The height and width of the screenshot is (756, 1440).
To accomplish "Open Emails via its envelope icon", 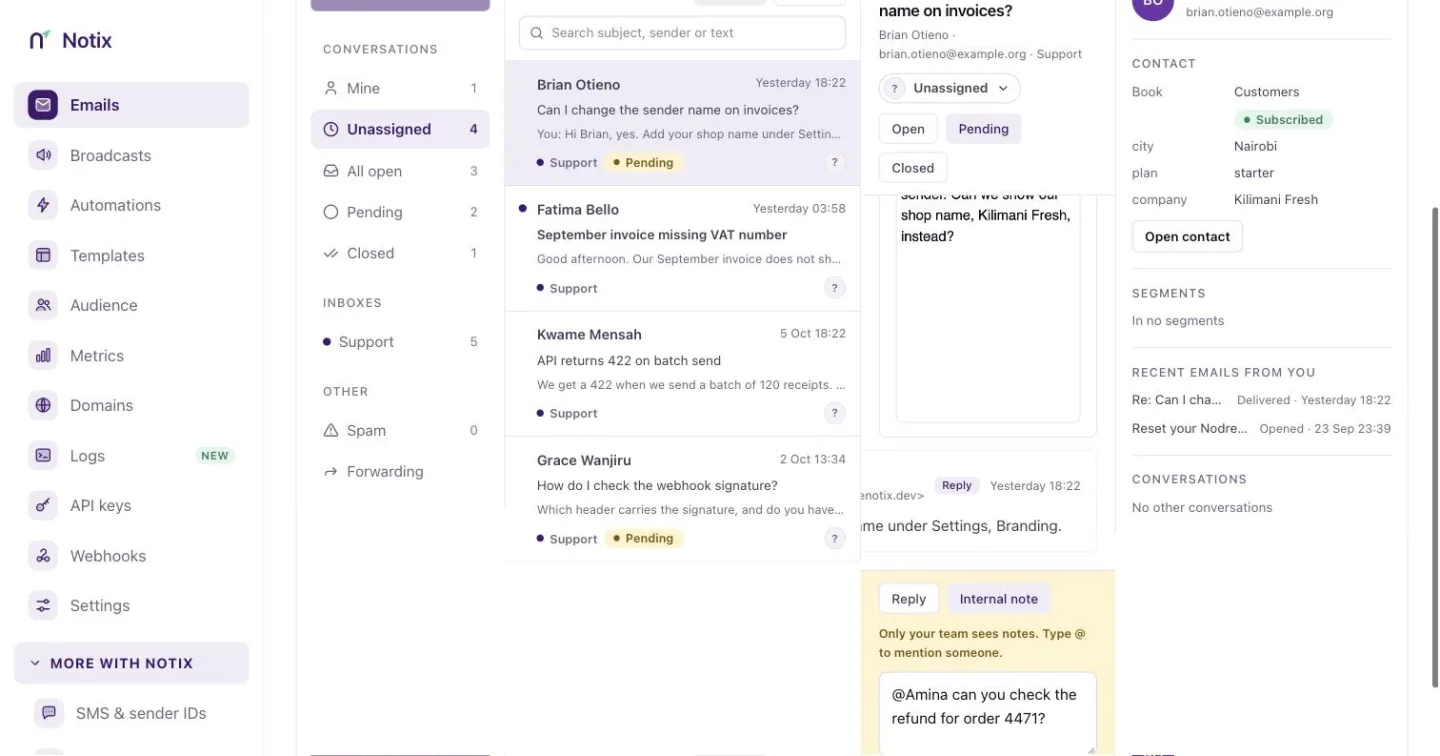I will click(x=43, y=105).
